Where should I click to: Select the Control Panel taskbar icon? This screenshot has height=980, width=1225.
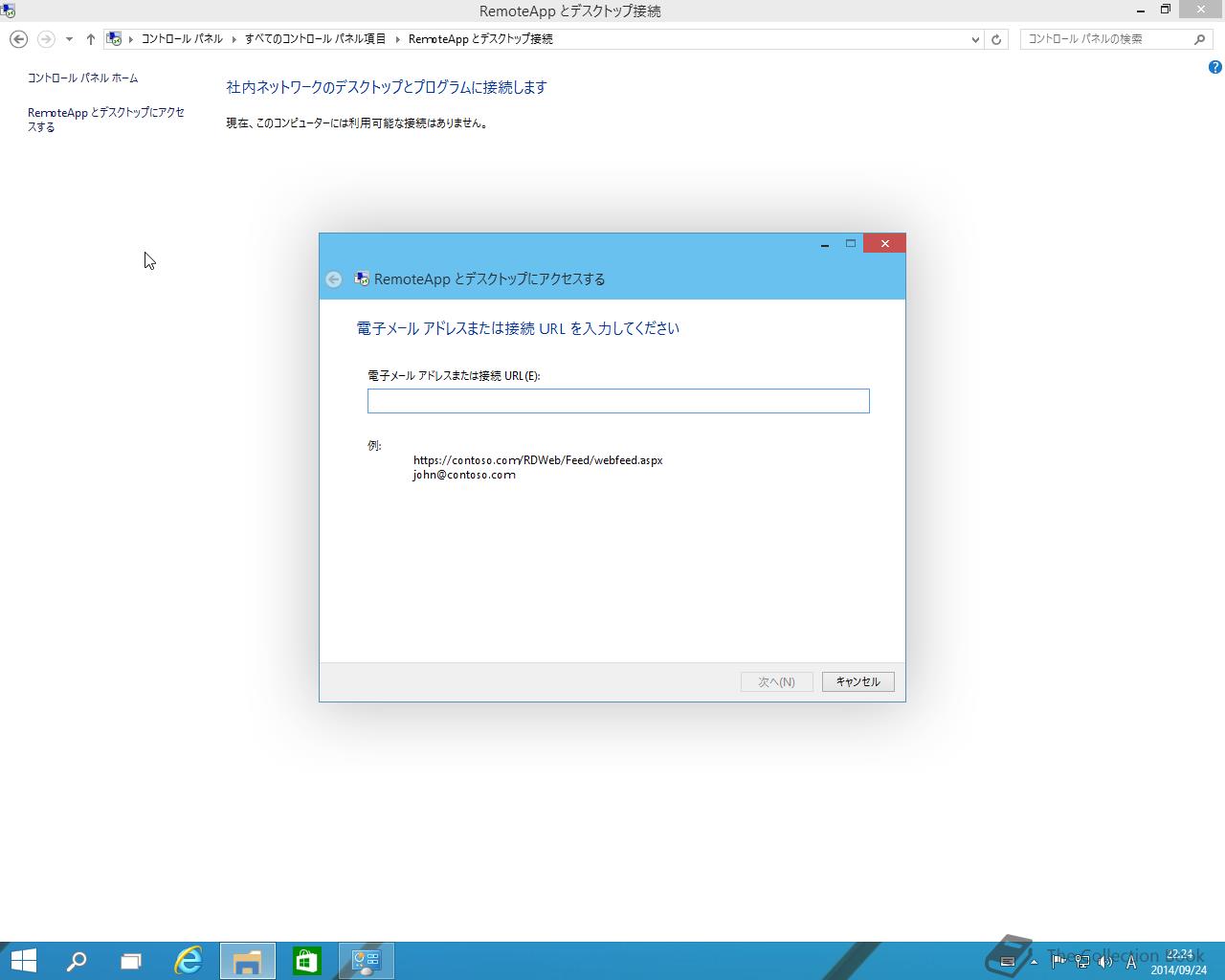(367, 961)
